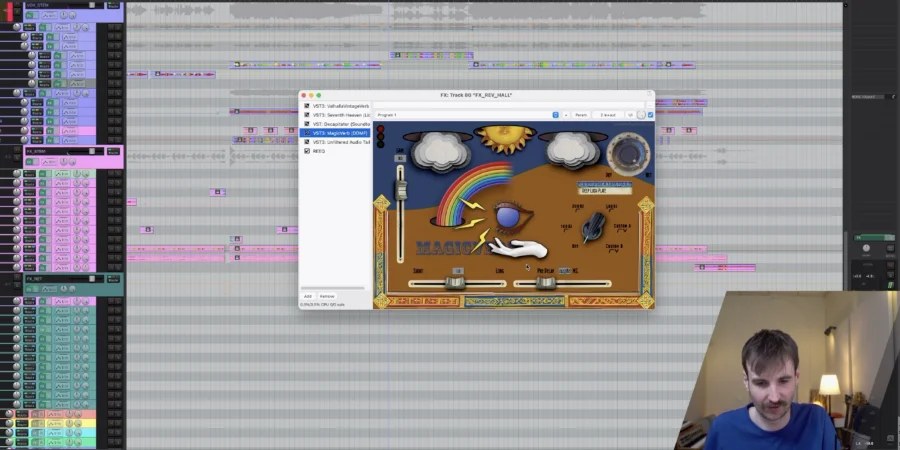900x450 pixels.
Task: Open the 2 in 4 out pin connector
Action: [x=608, y=115]
